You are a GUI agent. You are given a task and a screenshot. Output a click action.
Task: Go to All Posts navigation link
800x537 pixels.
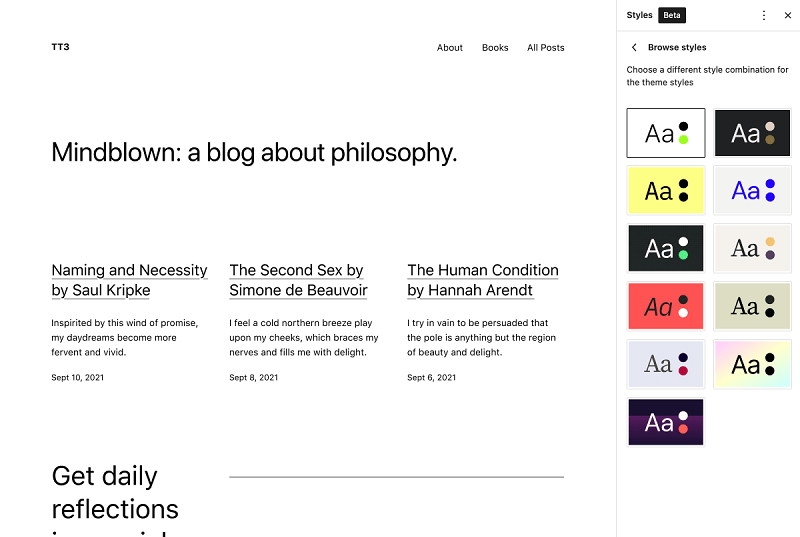point(545,47)
